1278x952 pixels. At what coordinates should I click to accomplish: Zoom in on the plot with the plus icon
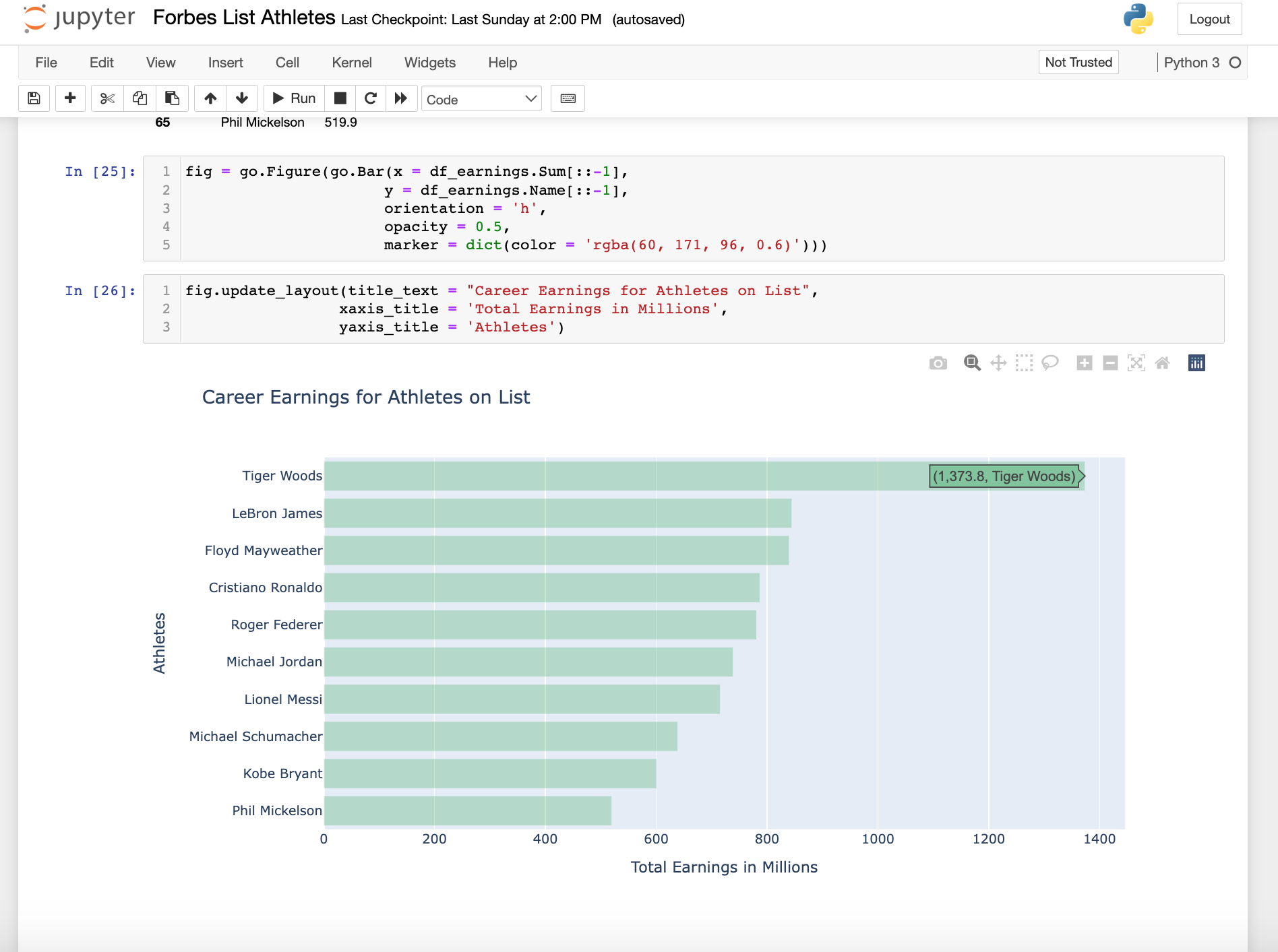[1085, 363]
